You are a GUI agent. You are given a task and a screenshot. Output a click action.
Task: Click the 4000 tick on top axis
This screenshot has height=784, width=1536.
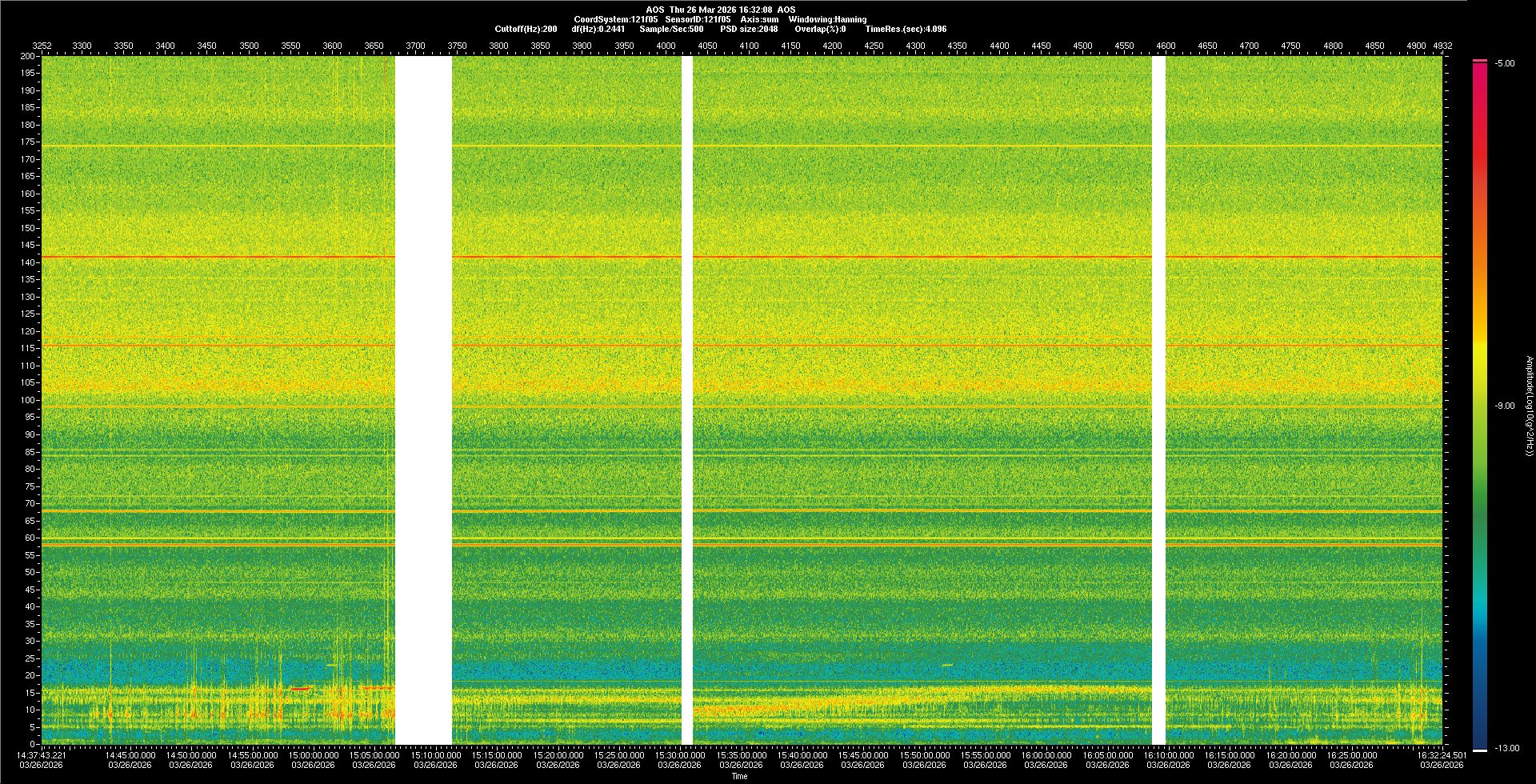coord(666,46)
